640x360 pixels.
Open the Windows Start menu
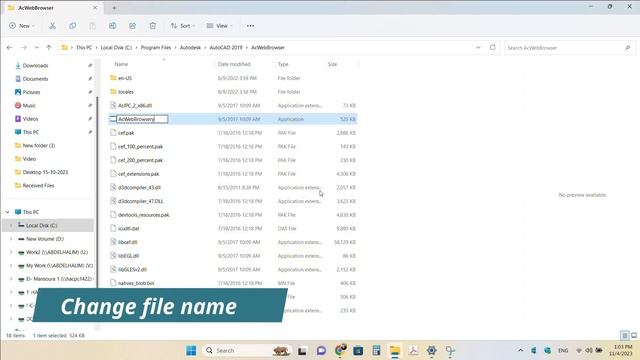[191, 350]
